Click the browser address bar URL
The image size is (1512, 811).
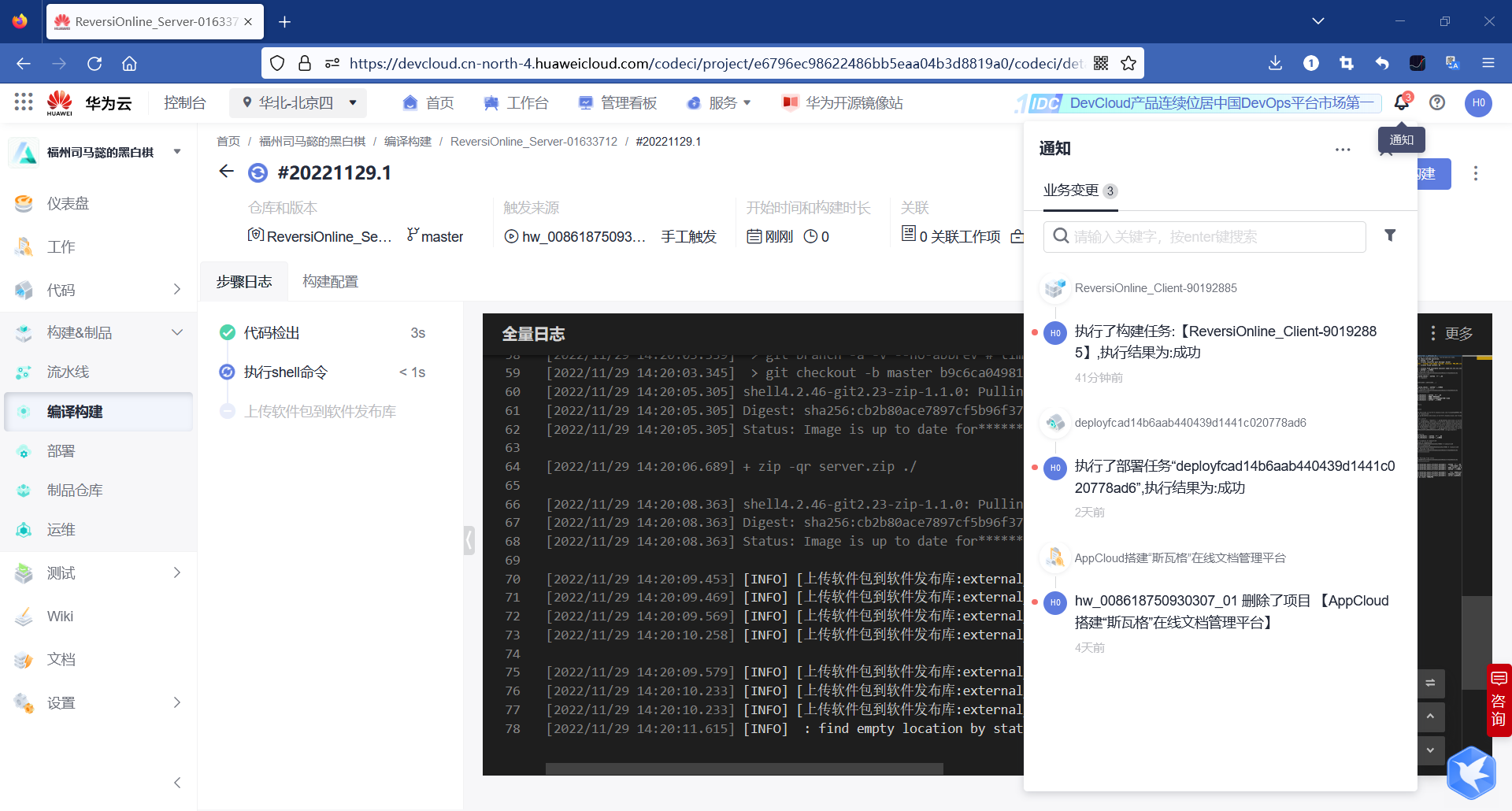(715, 63)
